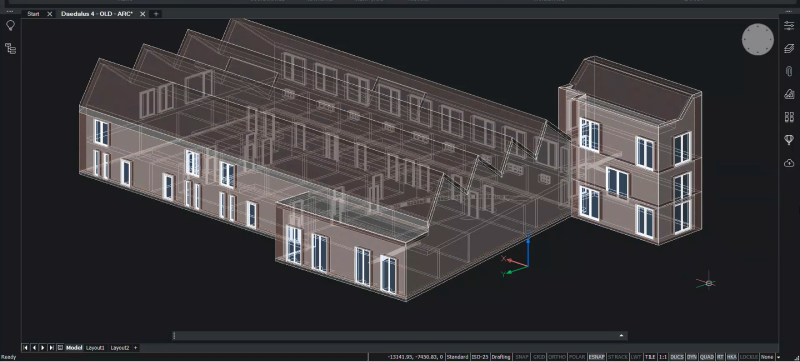Switch to the Layout2 tab
The width and height of the screenshot is (800, 362).
tap(120, 348)
